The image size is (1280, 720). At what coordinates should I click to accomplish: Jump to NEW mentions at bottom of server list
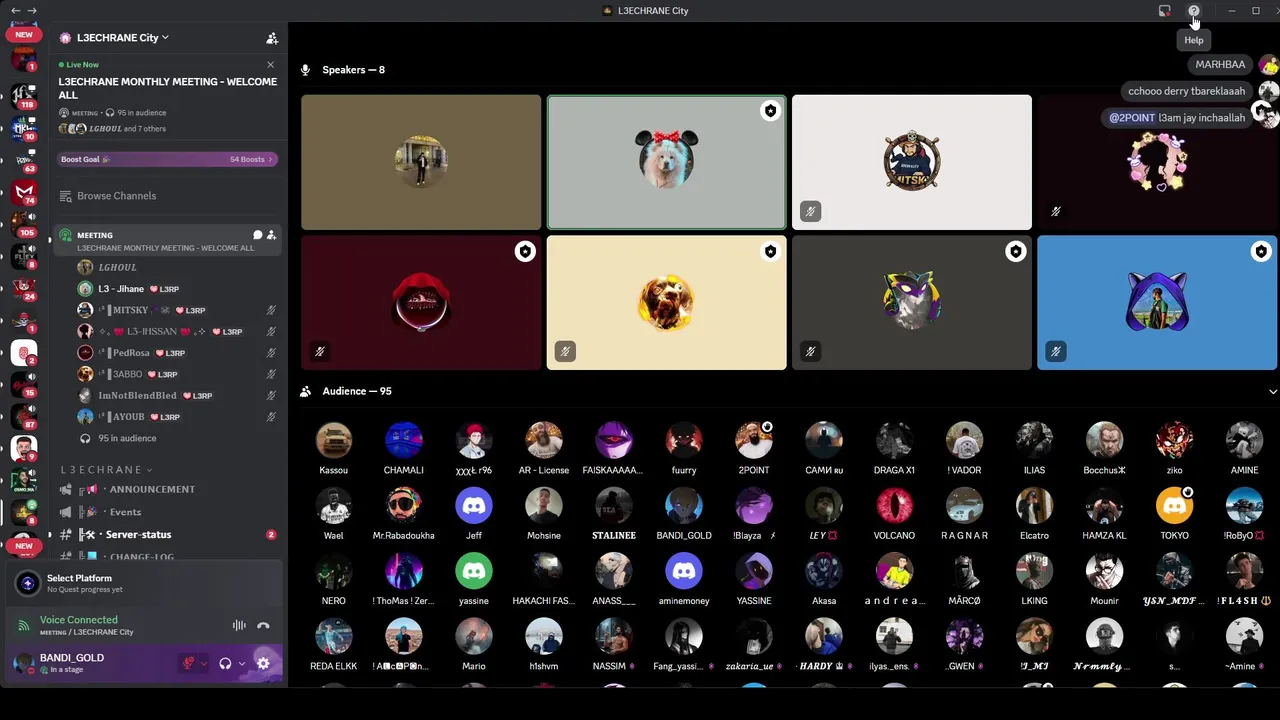pyautogui.click(x=24, y=546)
